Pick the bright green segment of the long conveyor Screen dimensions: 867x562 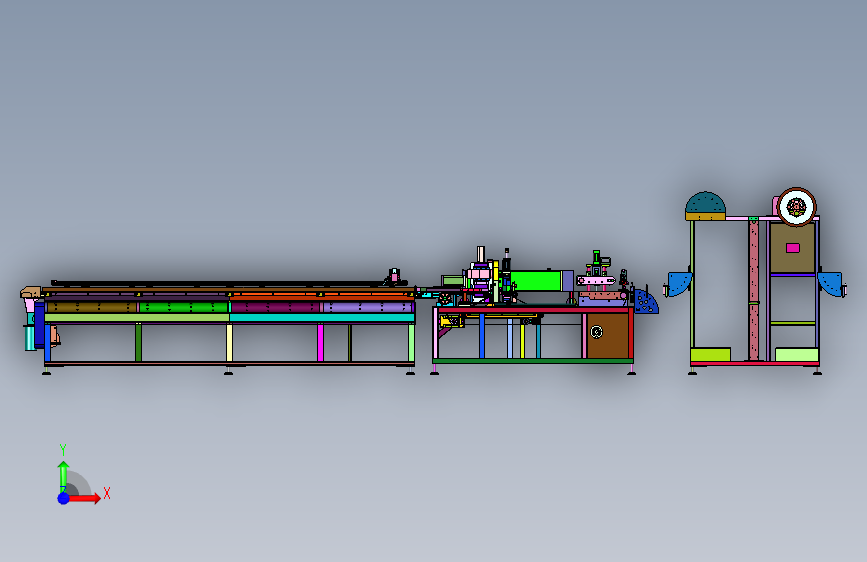tap(184, 307)
